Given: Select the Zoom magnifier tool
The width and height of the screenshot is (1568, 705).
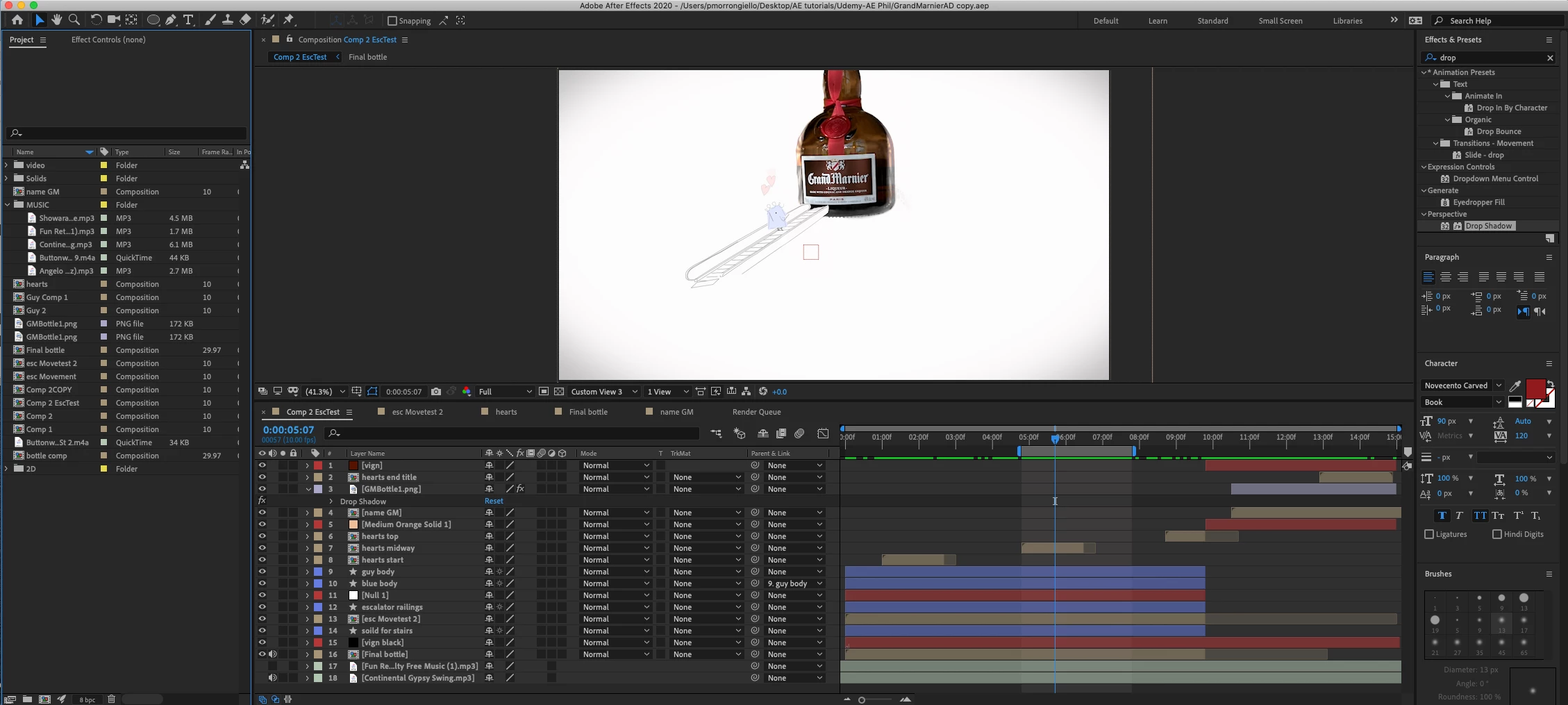Looking at the screenshot, I should pyautogui.click(x=74, y=20).
